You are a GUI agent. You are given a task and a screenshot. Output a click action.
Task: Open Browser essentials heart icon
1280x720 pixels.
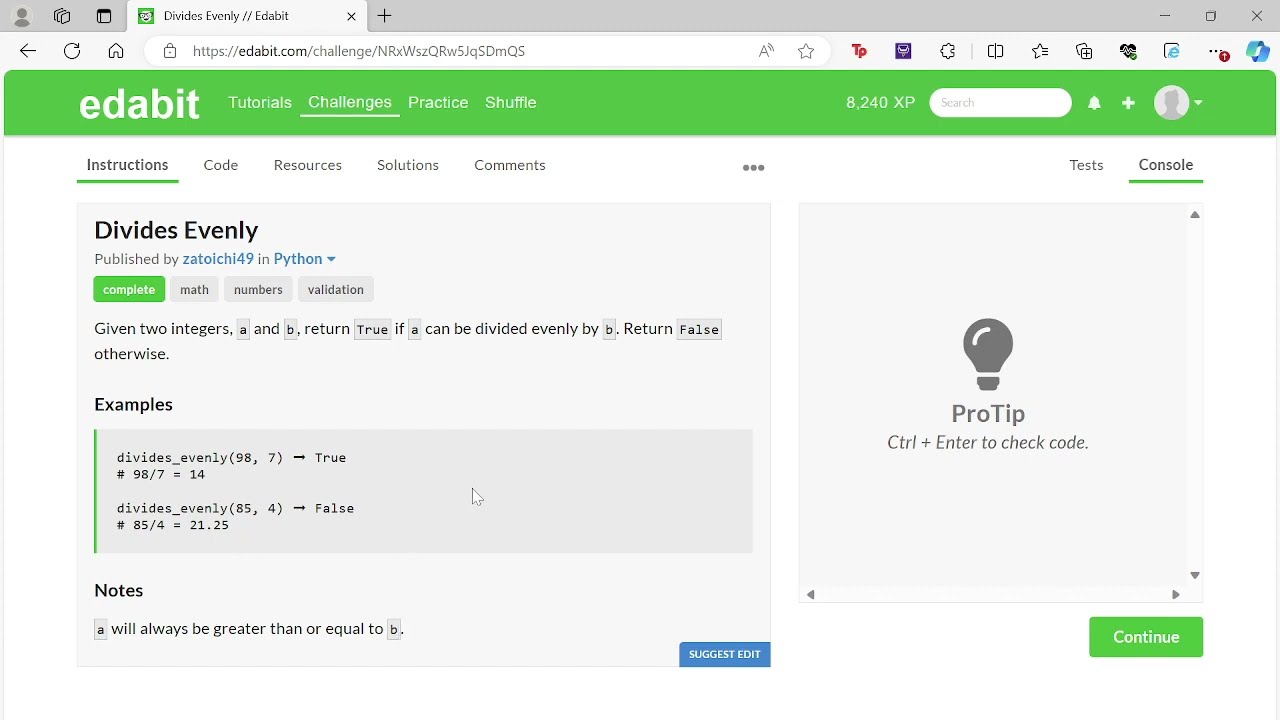1128,51
